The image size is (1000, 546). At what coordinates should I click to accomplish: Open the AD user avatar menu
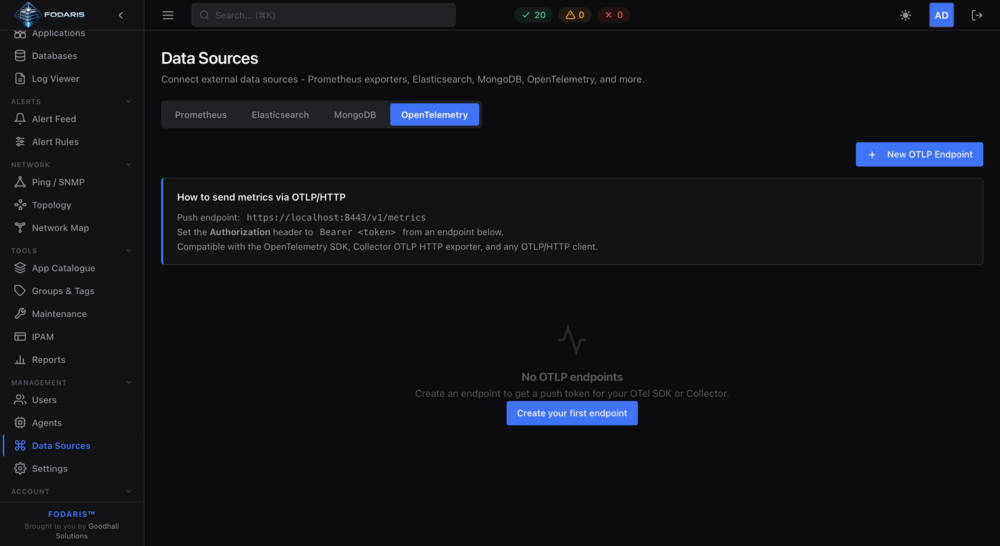(x=941, y=15)
